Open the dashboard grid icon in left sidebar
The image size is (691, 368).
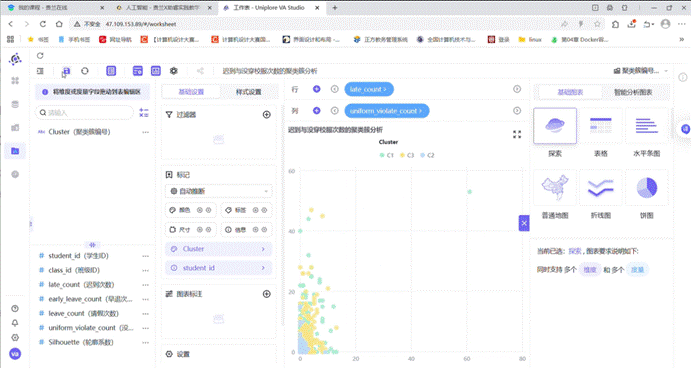click(x=15, y=81)
